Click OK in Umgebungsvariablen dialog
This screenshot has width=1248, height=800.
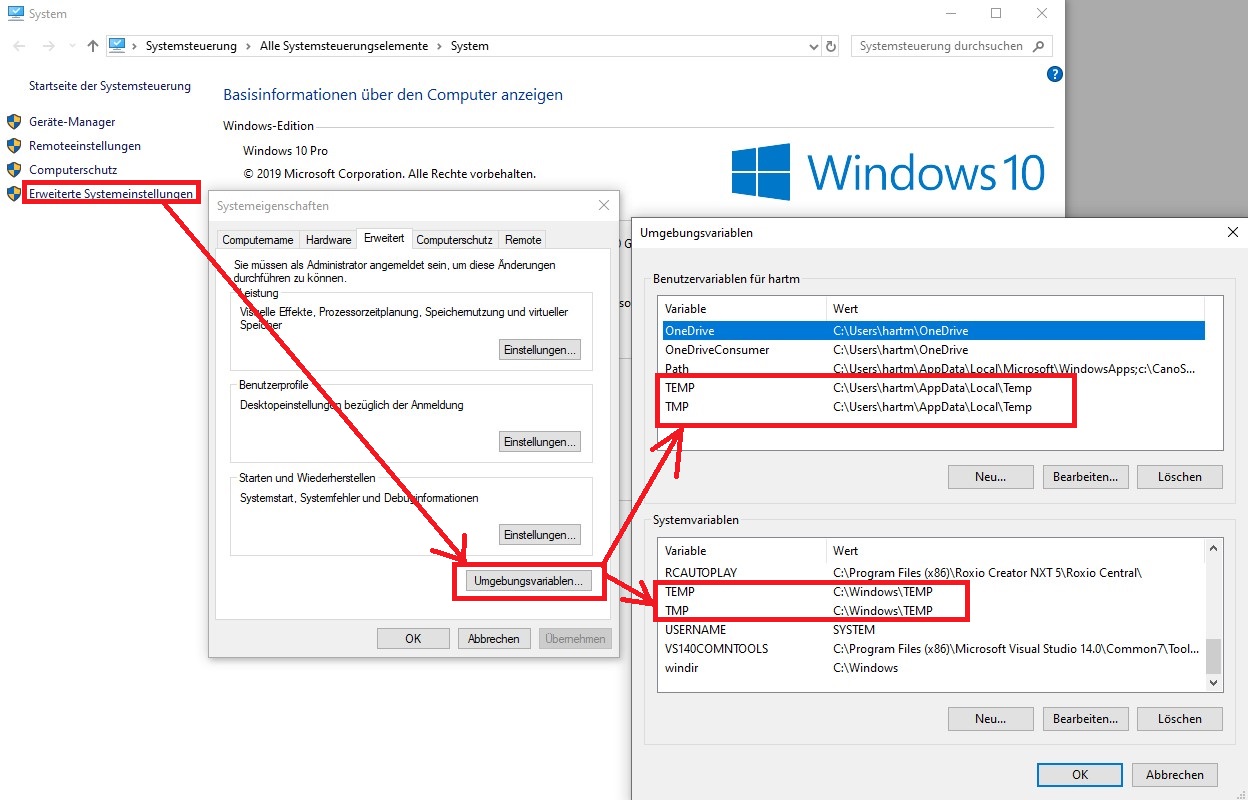coord(1080,775)
